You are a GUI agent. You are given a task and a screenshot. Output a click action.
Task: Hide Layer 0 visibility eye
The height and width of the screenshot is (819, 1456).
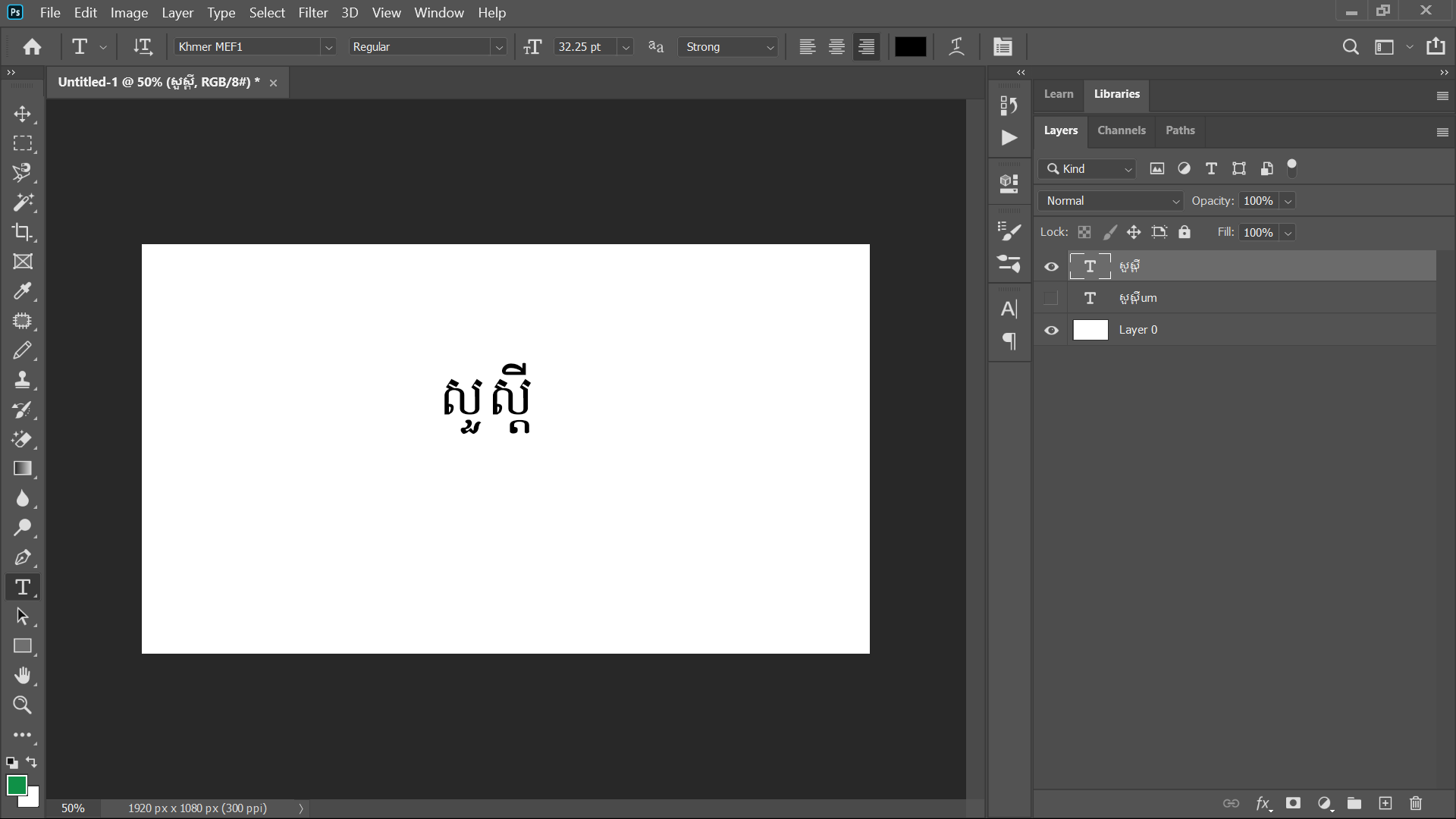[1051, 330]
